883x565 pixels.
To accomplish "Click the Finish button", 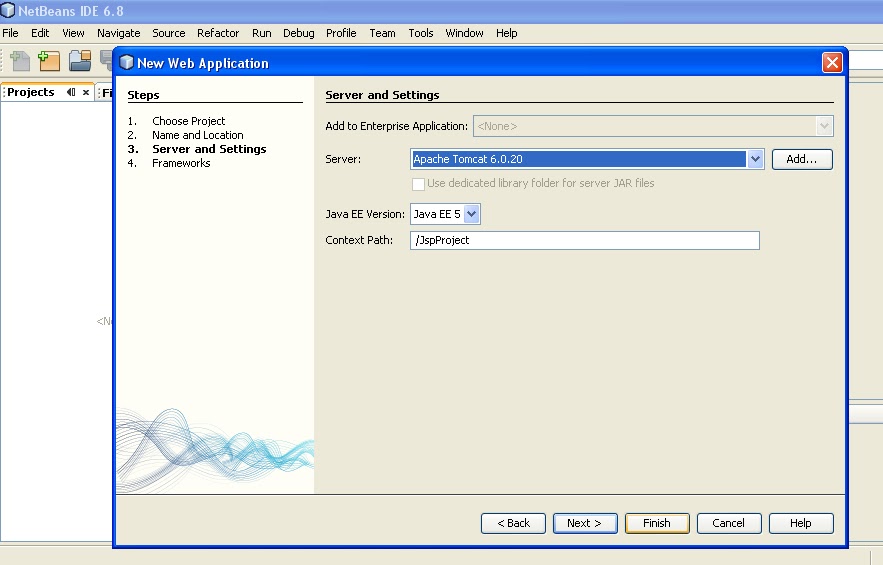I will [x=657, y=523].
